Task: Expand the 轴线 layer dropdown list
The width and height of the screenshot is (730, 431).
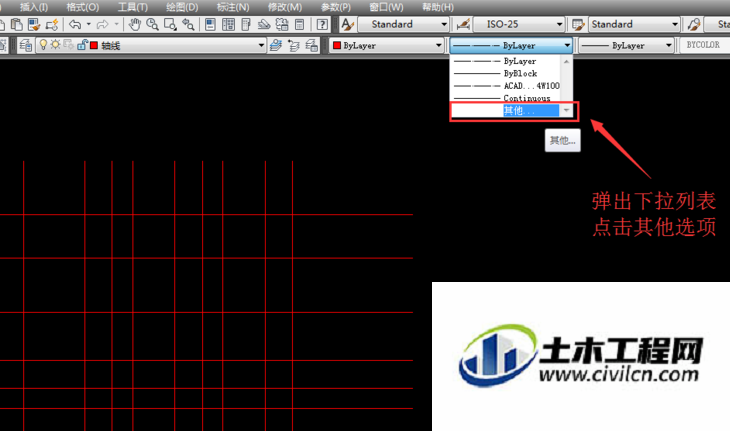Action: pos(261,45)
